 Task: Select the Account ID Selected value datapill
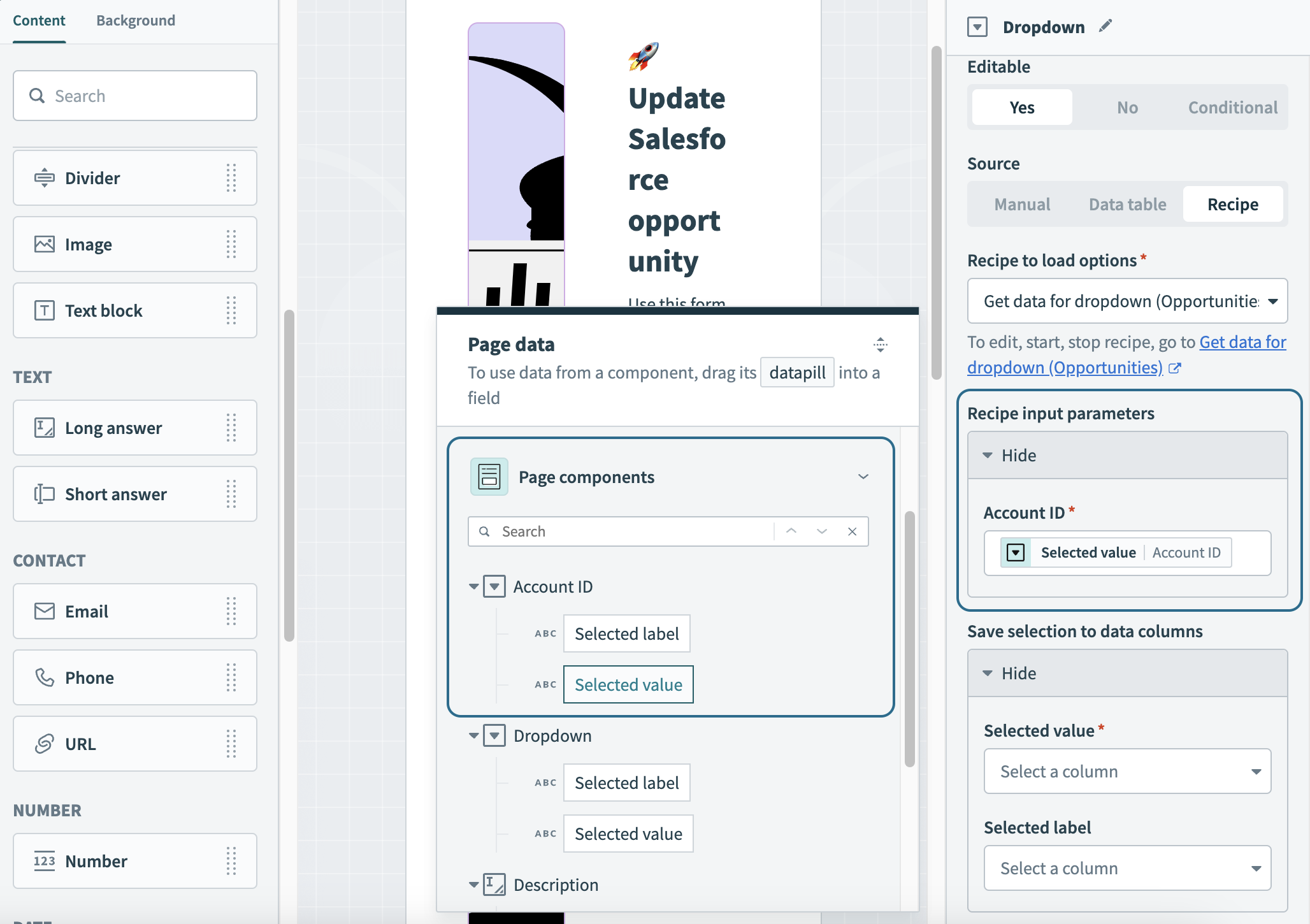pyautogui.click(x=628, y=684)
